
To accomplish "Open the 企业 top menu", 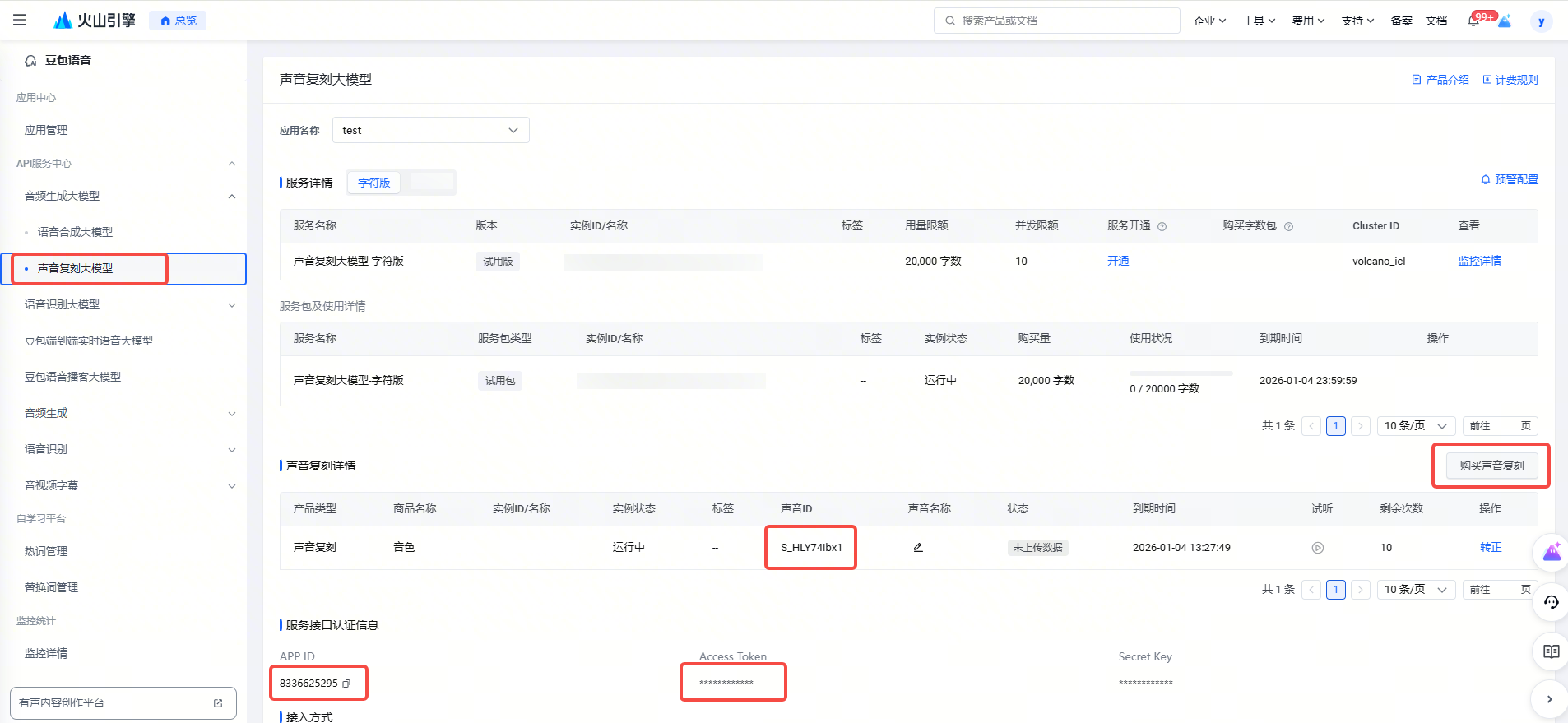I will point(1209,21).
